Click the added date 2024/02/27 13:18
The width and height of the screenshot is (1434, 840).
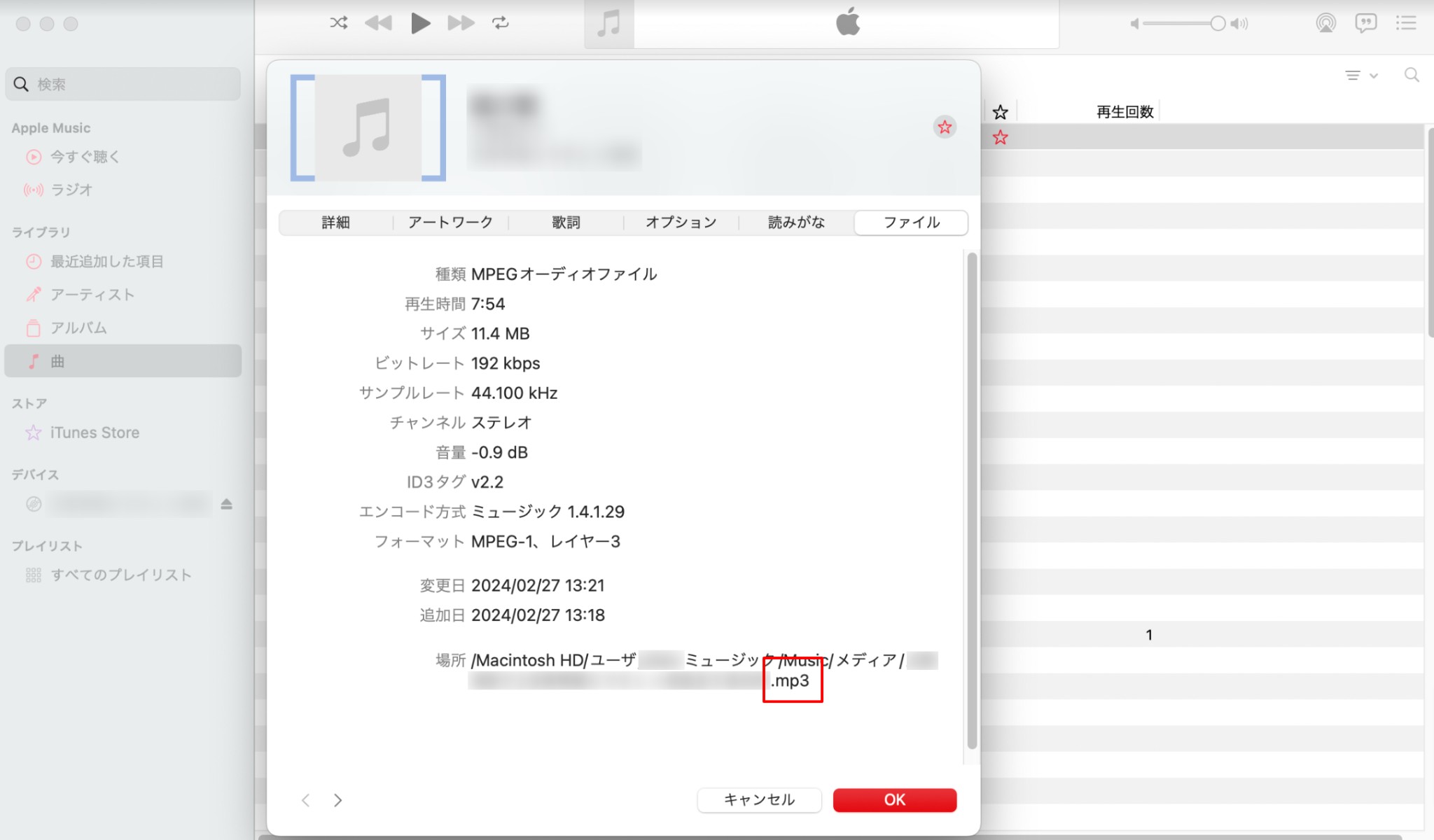coord(538,615)
